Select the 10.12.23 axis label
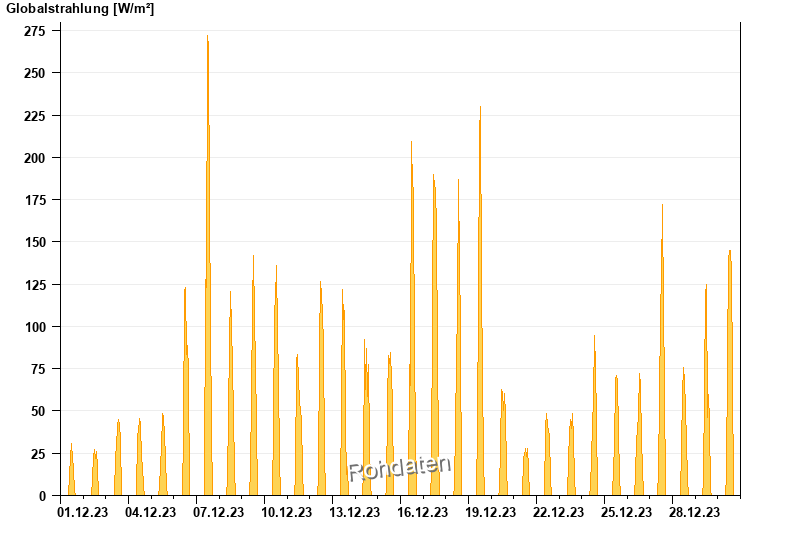 coord(287,512)
